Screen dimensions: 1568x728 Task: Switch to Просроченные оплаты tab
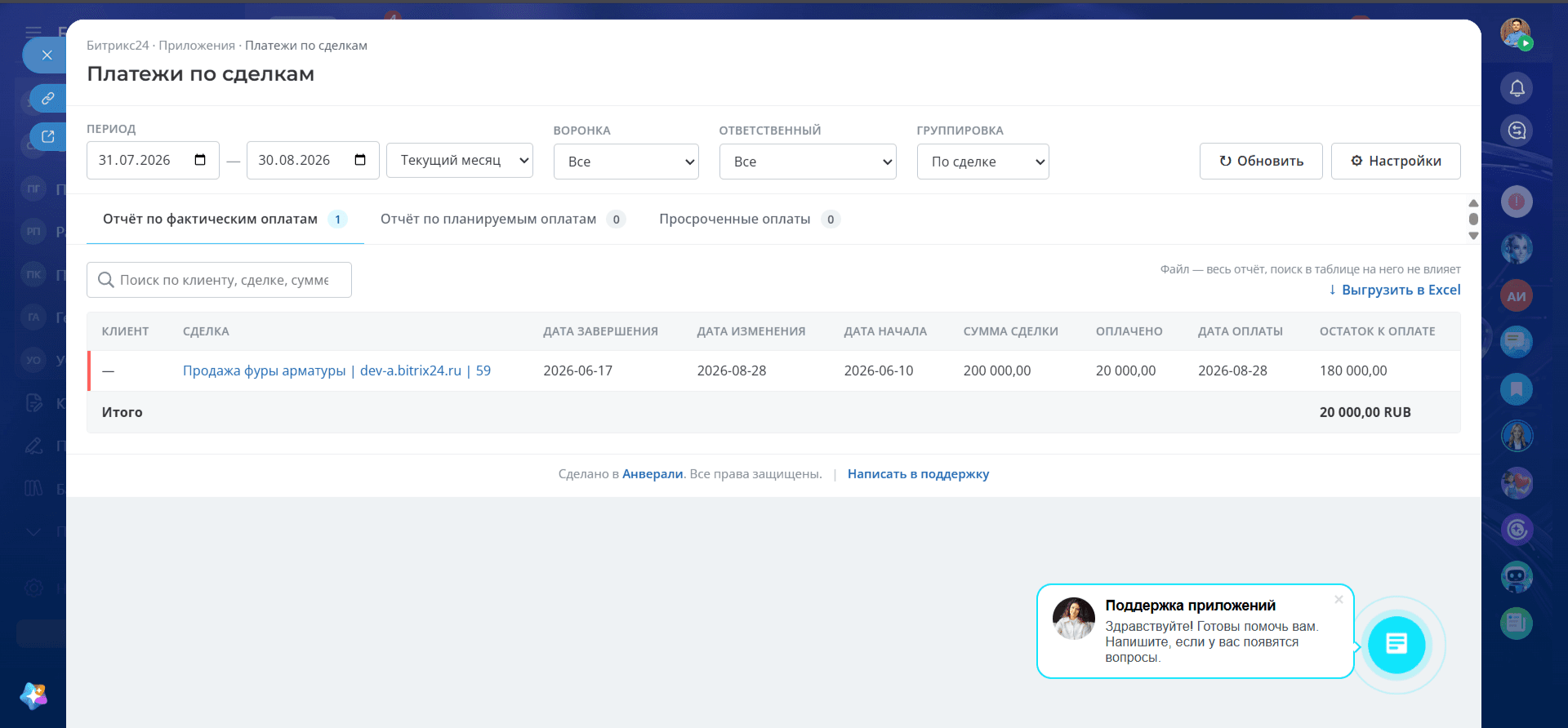pyautogui.click(x=750, y=219)
